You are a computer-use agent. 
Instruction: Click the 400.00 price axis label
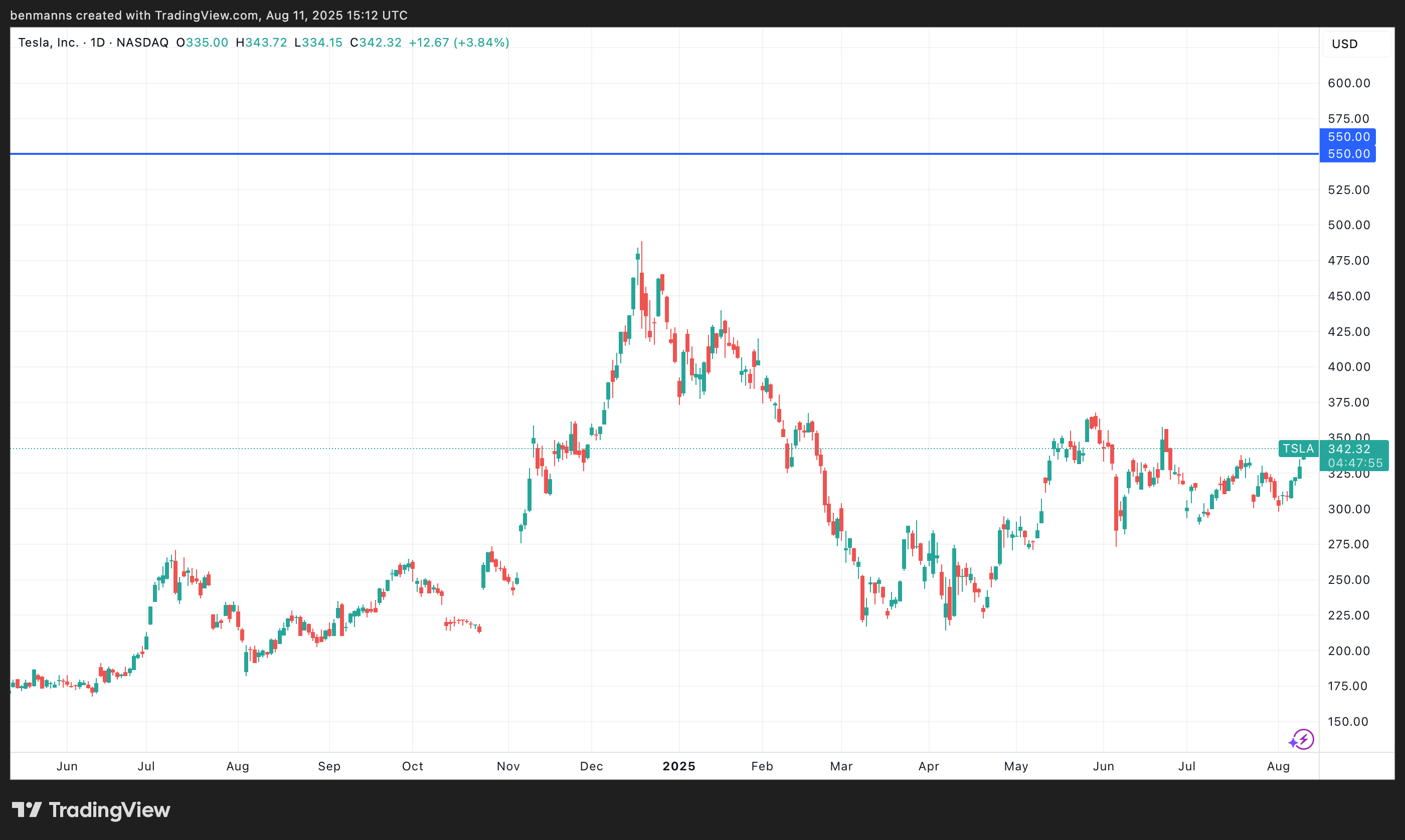(1349, 367)
